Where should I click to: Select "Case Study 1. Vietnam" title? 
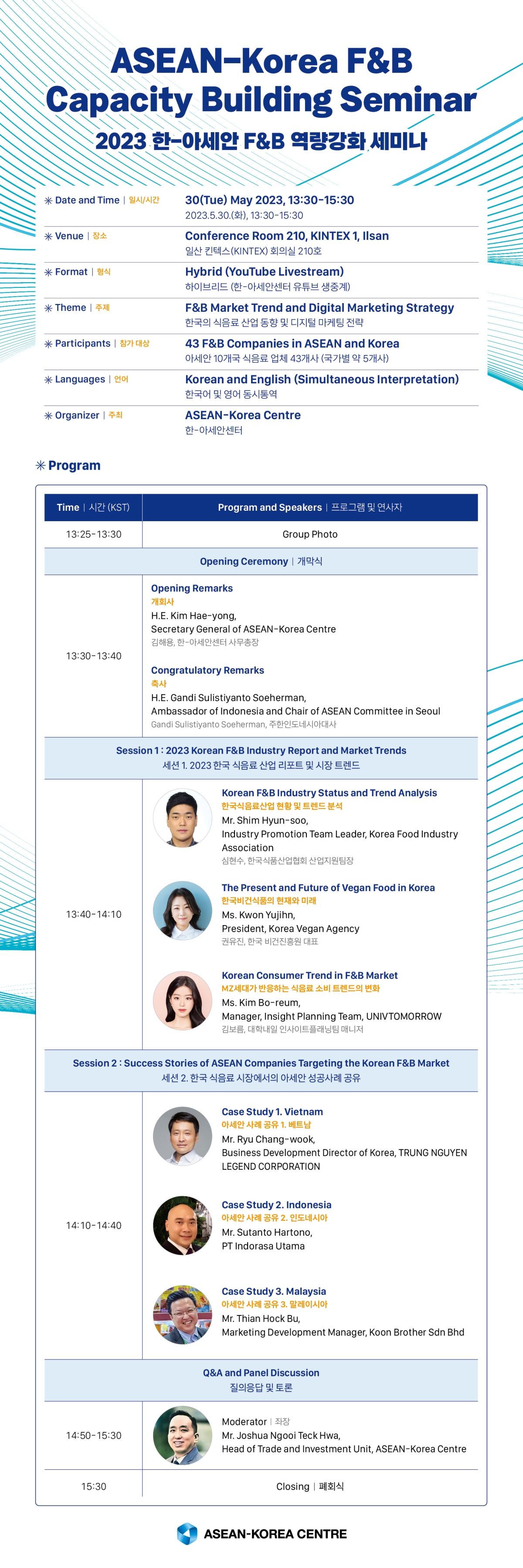[272, 1111]
